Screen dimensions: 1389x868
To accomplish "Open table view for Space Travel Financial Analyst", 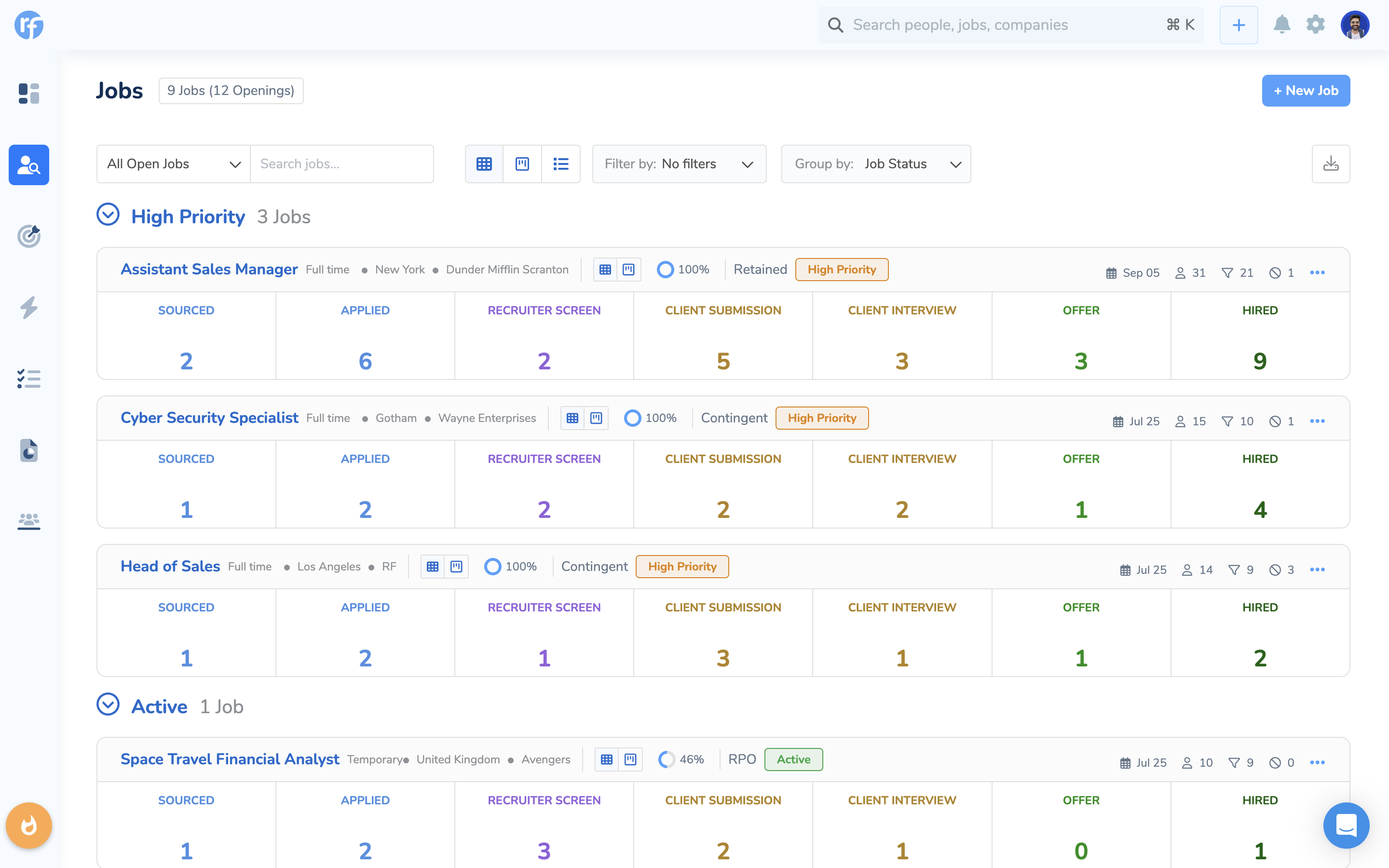I will (607, 760).
